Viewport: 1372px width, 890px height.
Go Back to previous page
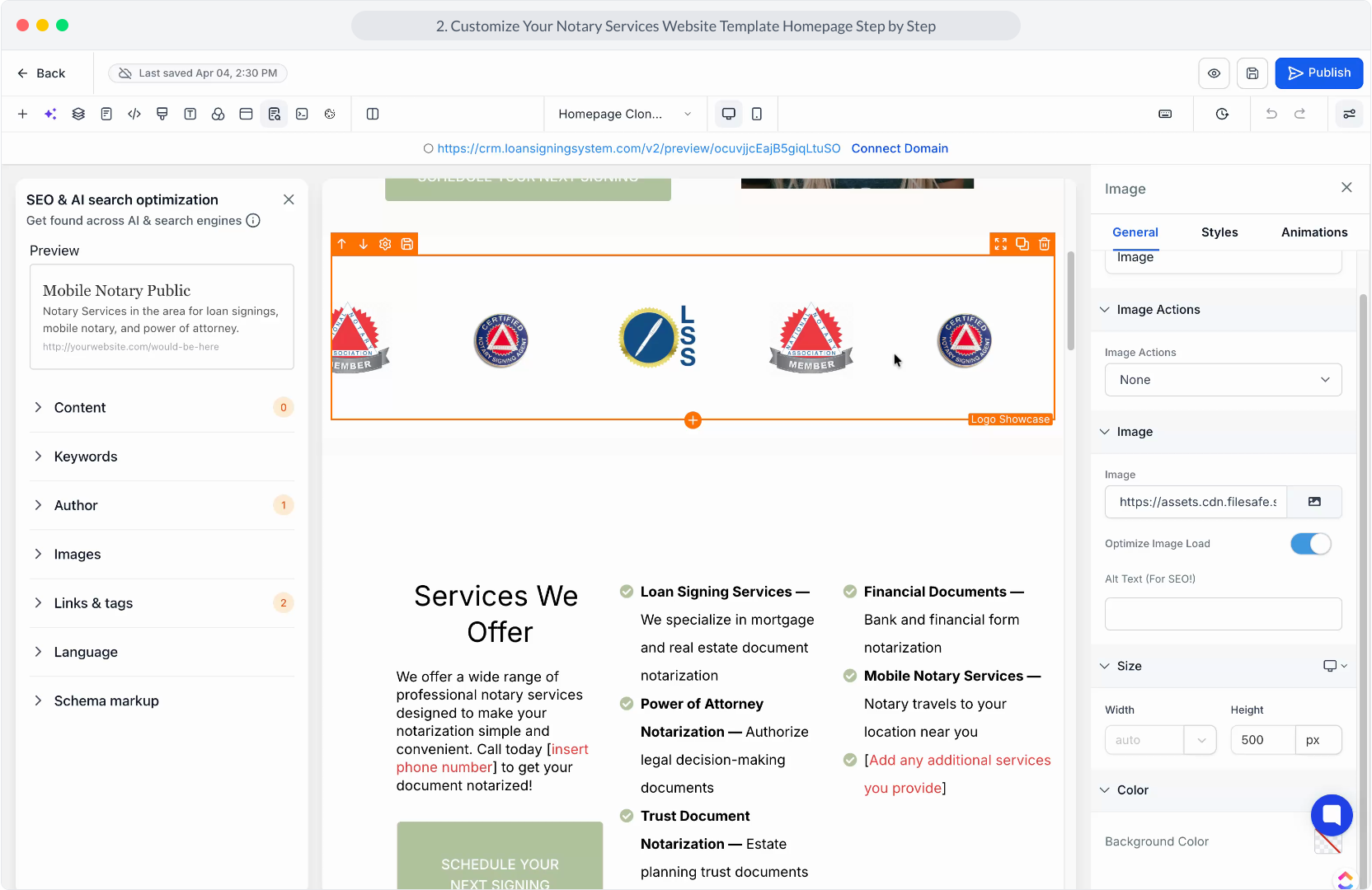[x=41, y=73]
